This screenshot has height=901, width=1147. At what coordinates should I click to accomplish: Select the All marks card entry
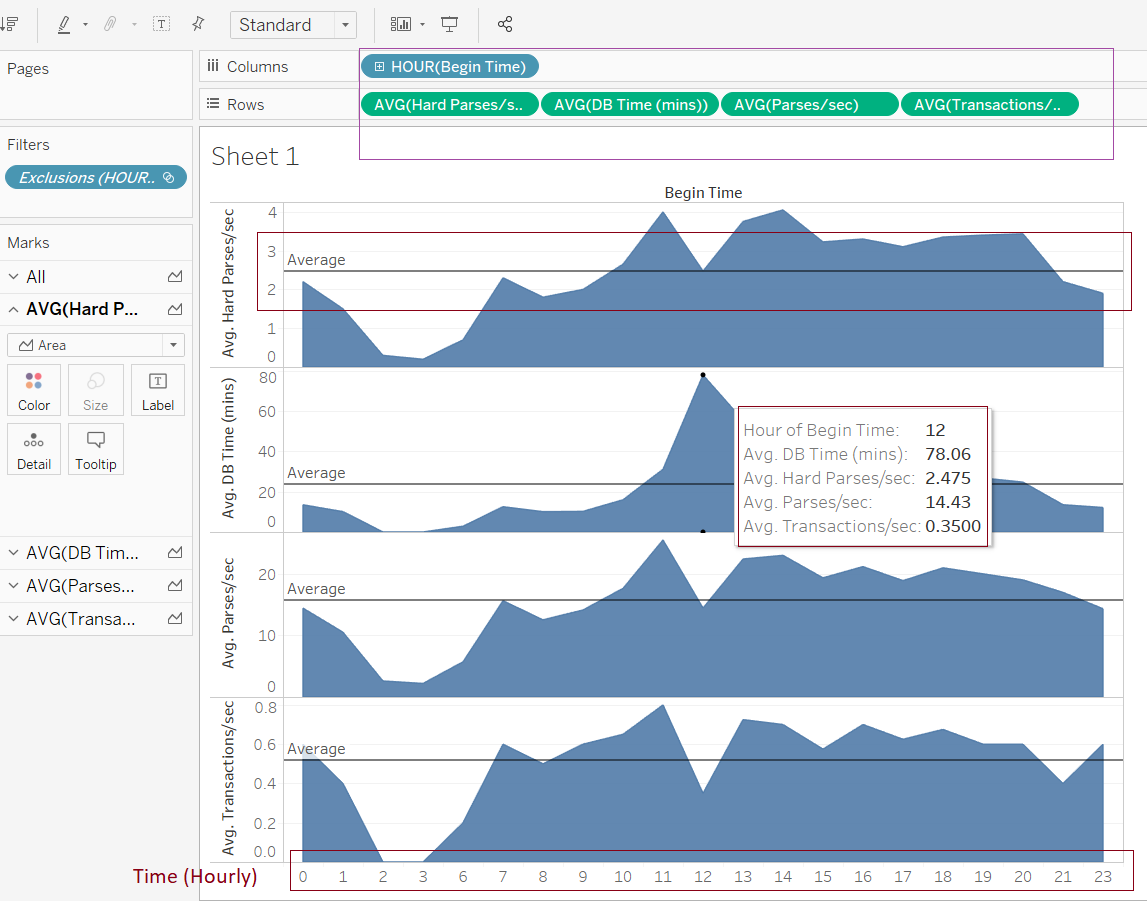(x=36, y=277)
